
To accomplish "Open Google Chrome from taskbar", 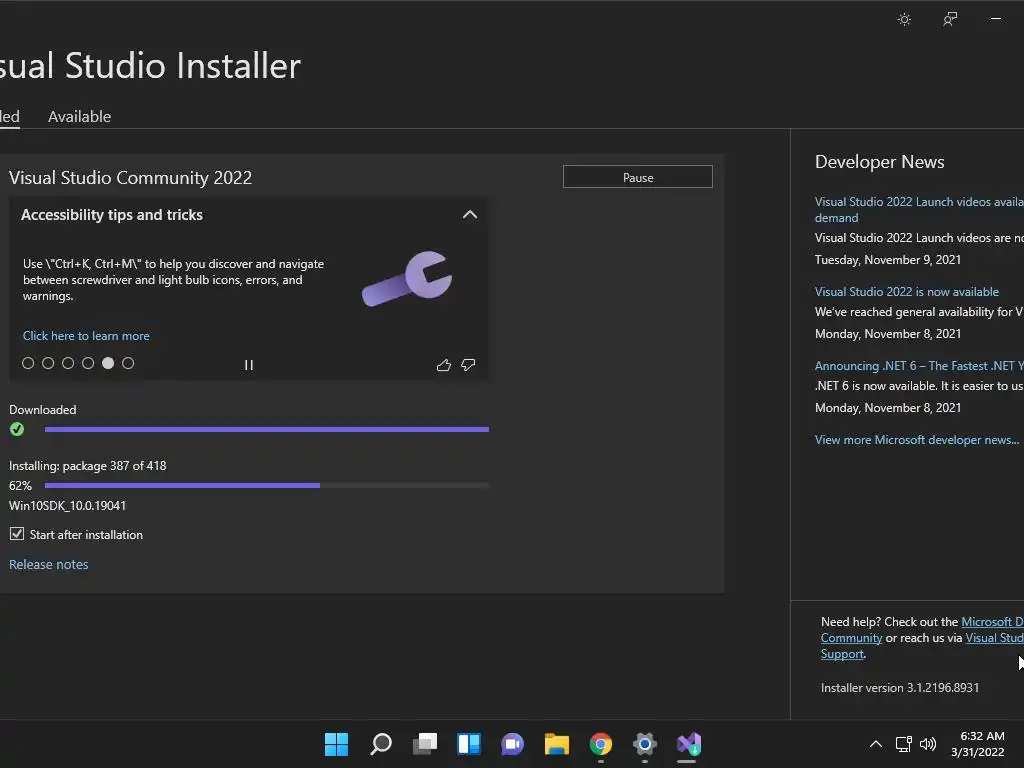I will 601,744.
